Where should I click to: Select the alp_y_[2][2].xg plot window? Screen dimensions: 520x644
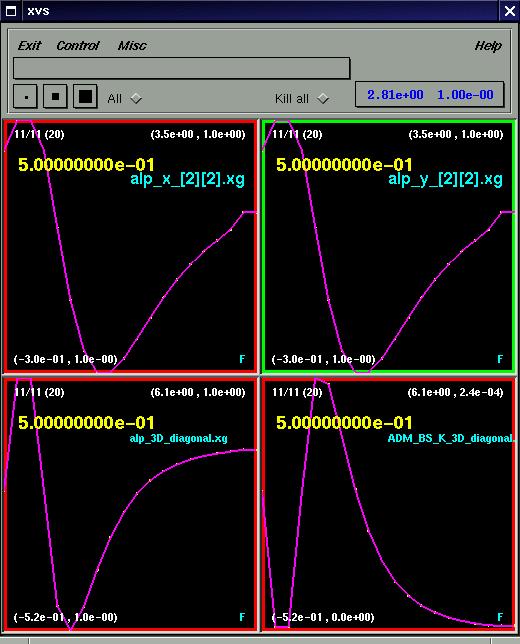389,246
